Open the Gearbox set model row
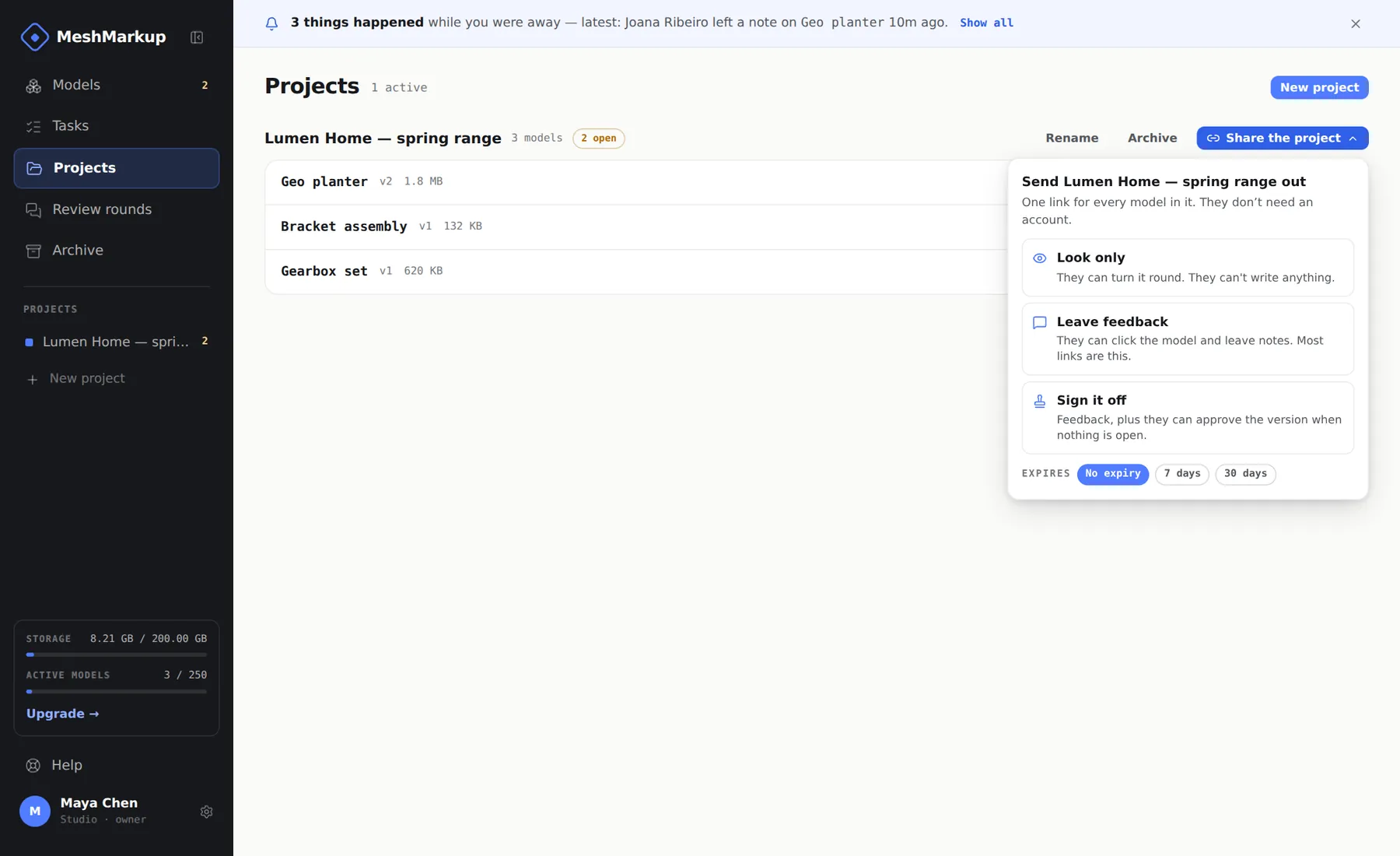1400x856 pixels. point(636,272)
